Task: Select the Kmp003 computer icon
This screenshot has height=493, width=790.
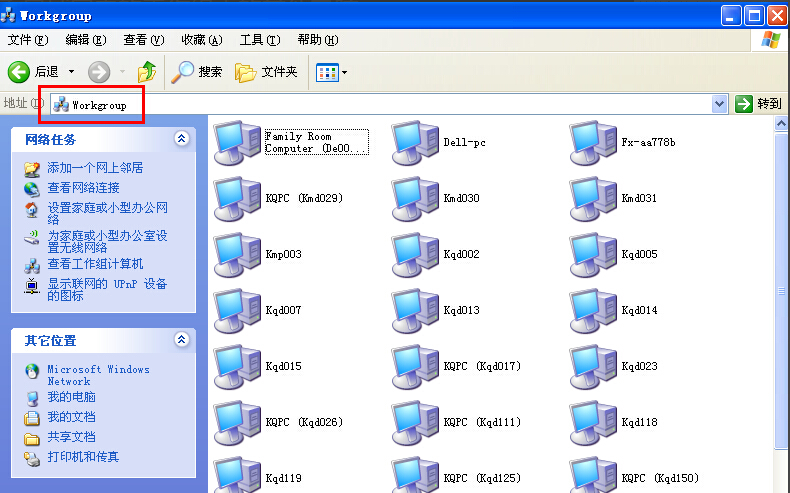Action: coord(238,254)
